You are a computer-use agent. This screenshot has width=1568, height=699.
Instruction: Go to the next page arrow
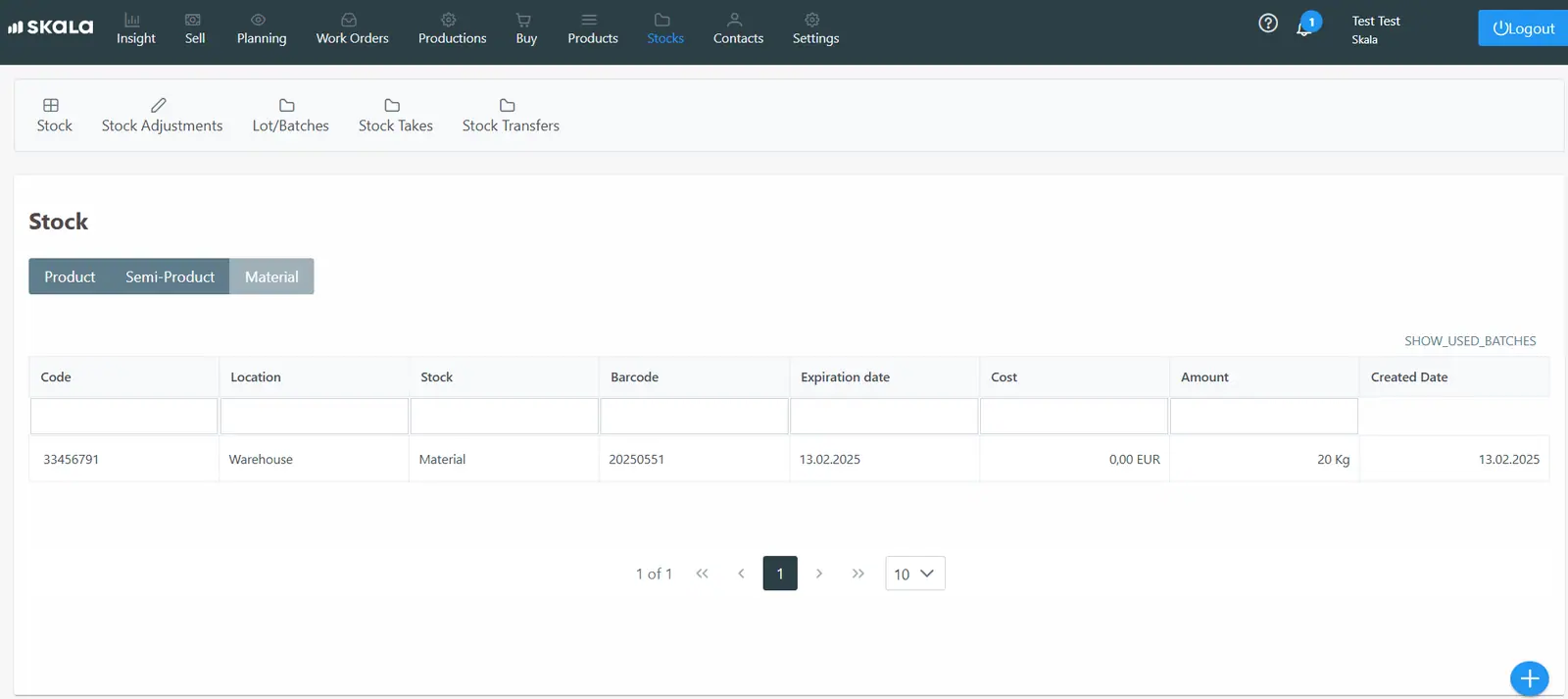click(x=819, y=574)
